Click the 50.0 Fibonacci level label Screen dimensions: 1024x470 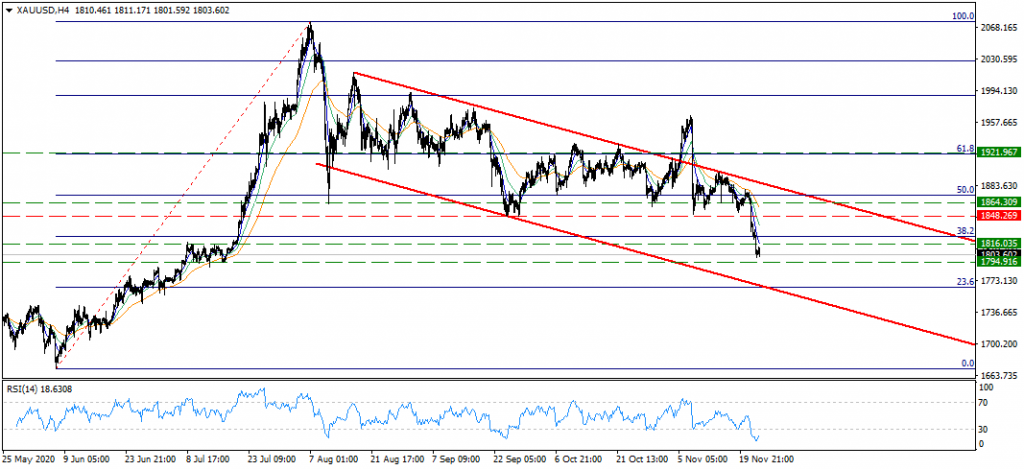click(x=965, y=189)
